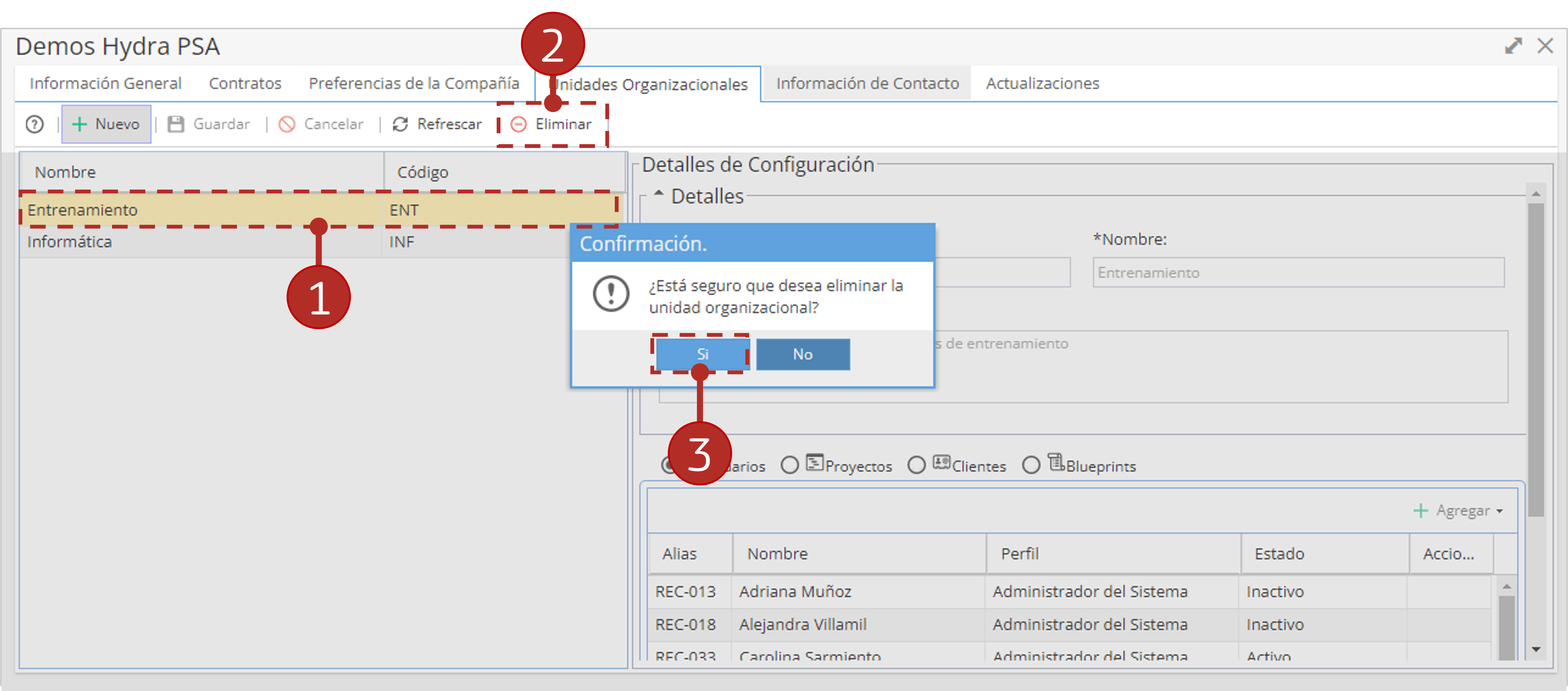Click the expand window arrows icon
Image resolution: width=1568 pixels, height=691 pixels.
[1513, 46]
